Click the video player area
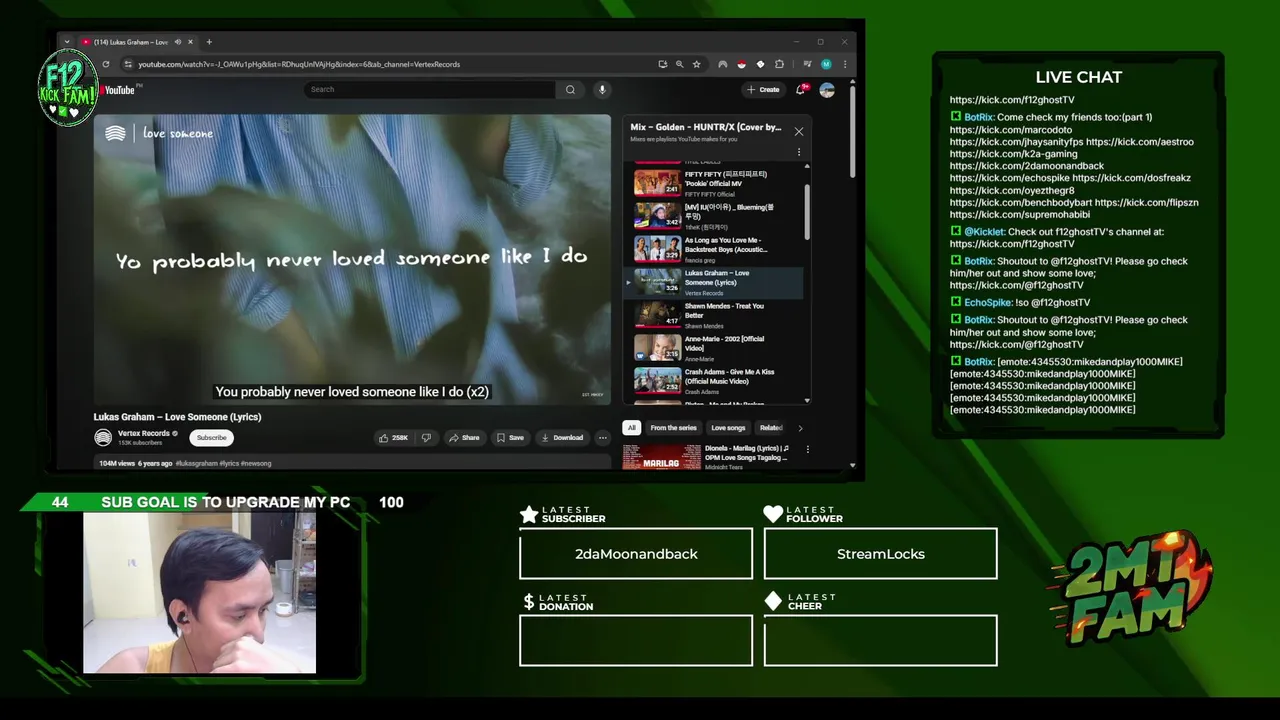 tap(352, 260)
